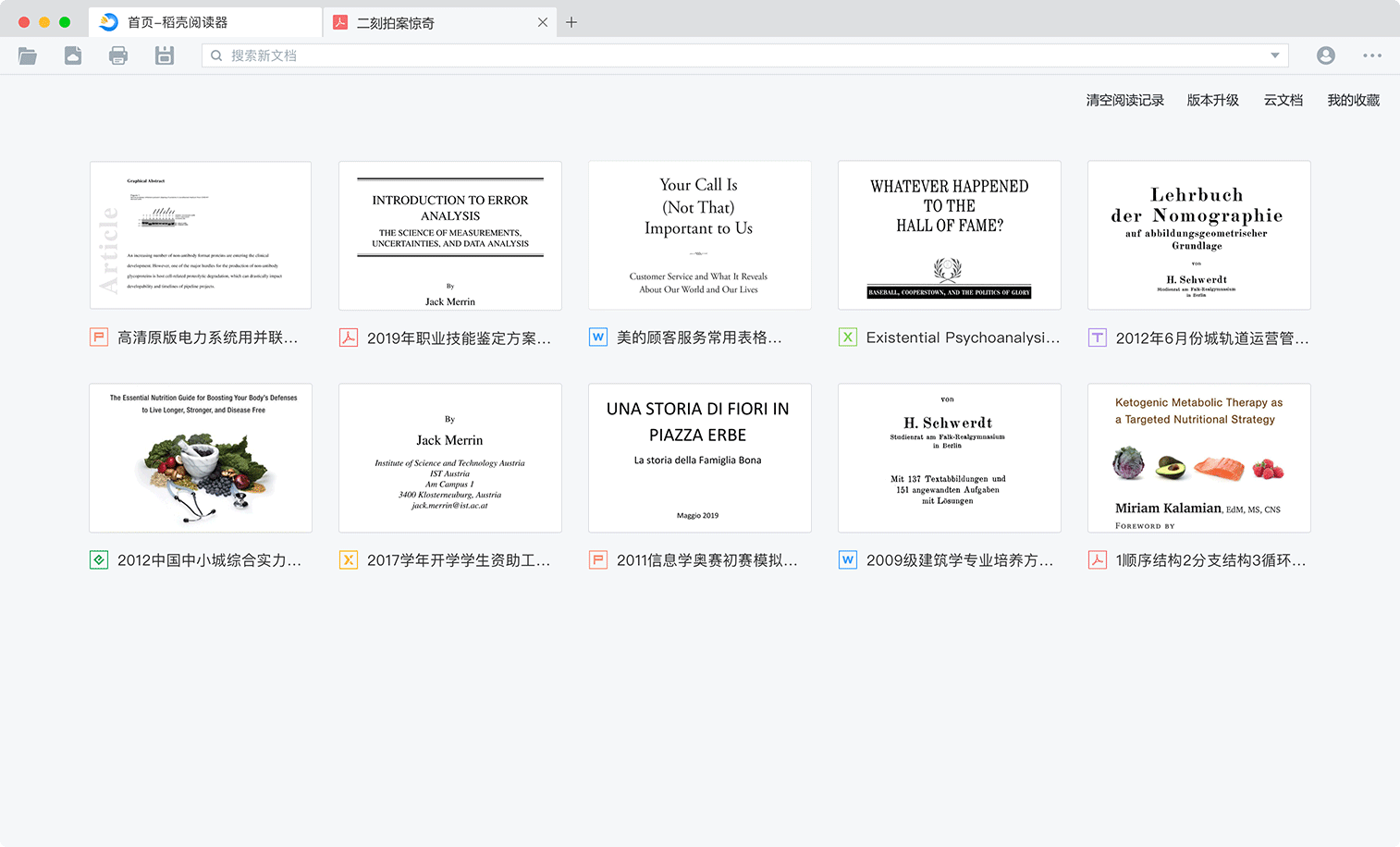Open 云文档 from the top right
Image resolution: width=1400 pixels, height=847 pixels.
(x=1283, y=100)
